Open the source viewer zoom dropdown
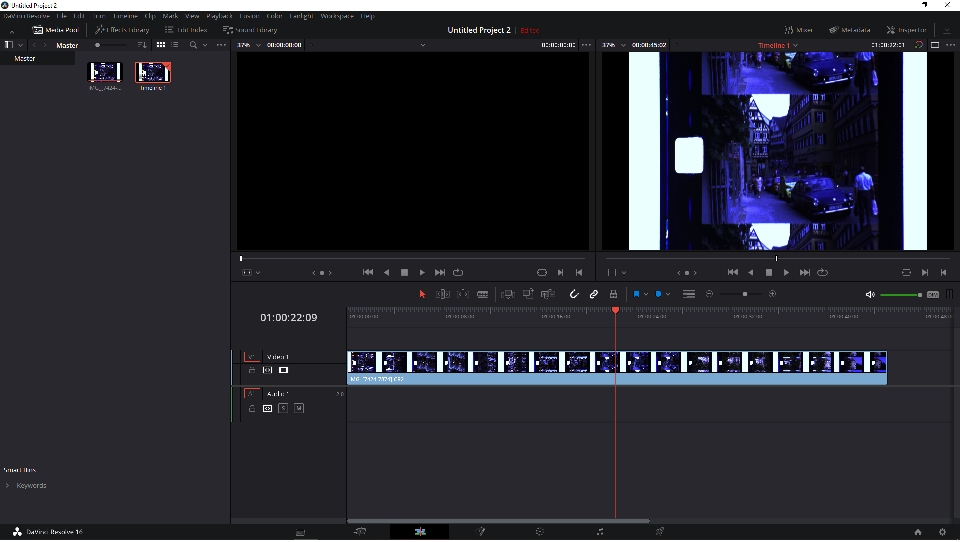Image resolution: width=962 pixels, height=542 pixels. [258, 45]
